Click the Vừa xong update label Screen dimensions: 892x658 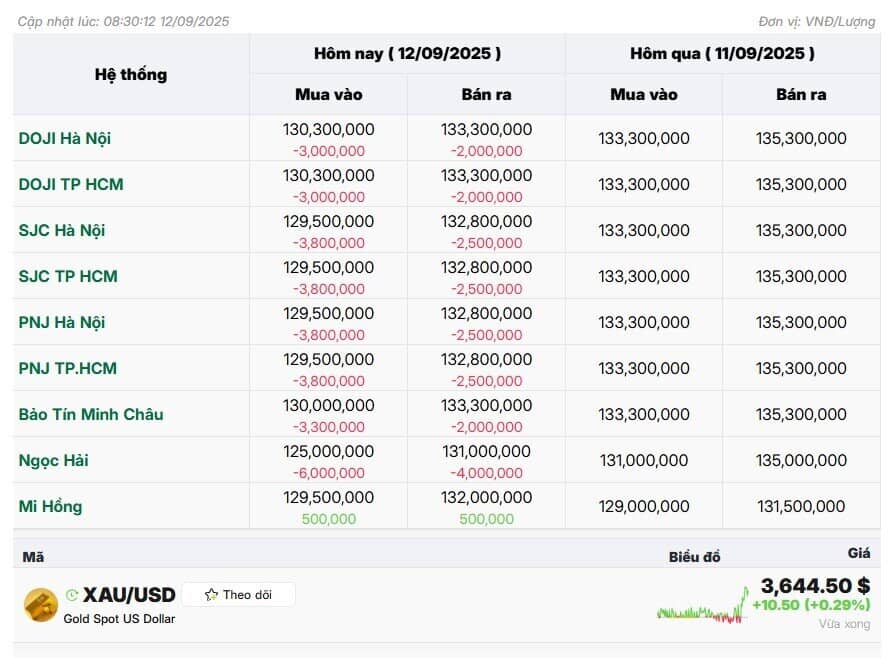(x=844, y=624)
